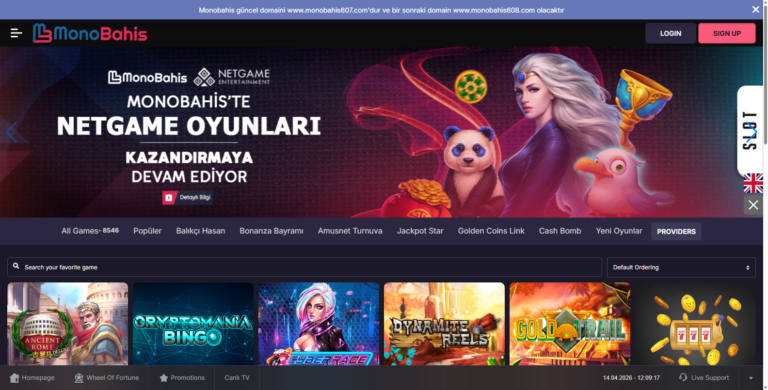Open the PROVIDERS list
The image size is (768, 390).
click(x=676, y=231)
